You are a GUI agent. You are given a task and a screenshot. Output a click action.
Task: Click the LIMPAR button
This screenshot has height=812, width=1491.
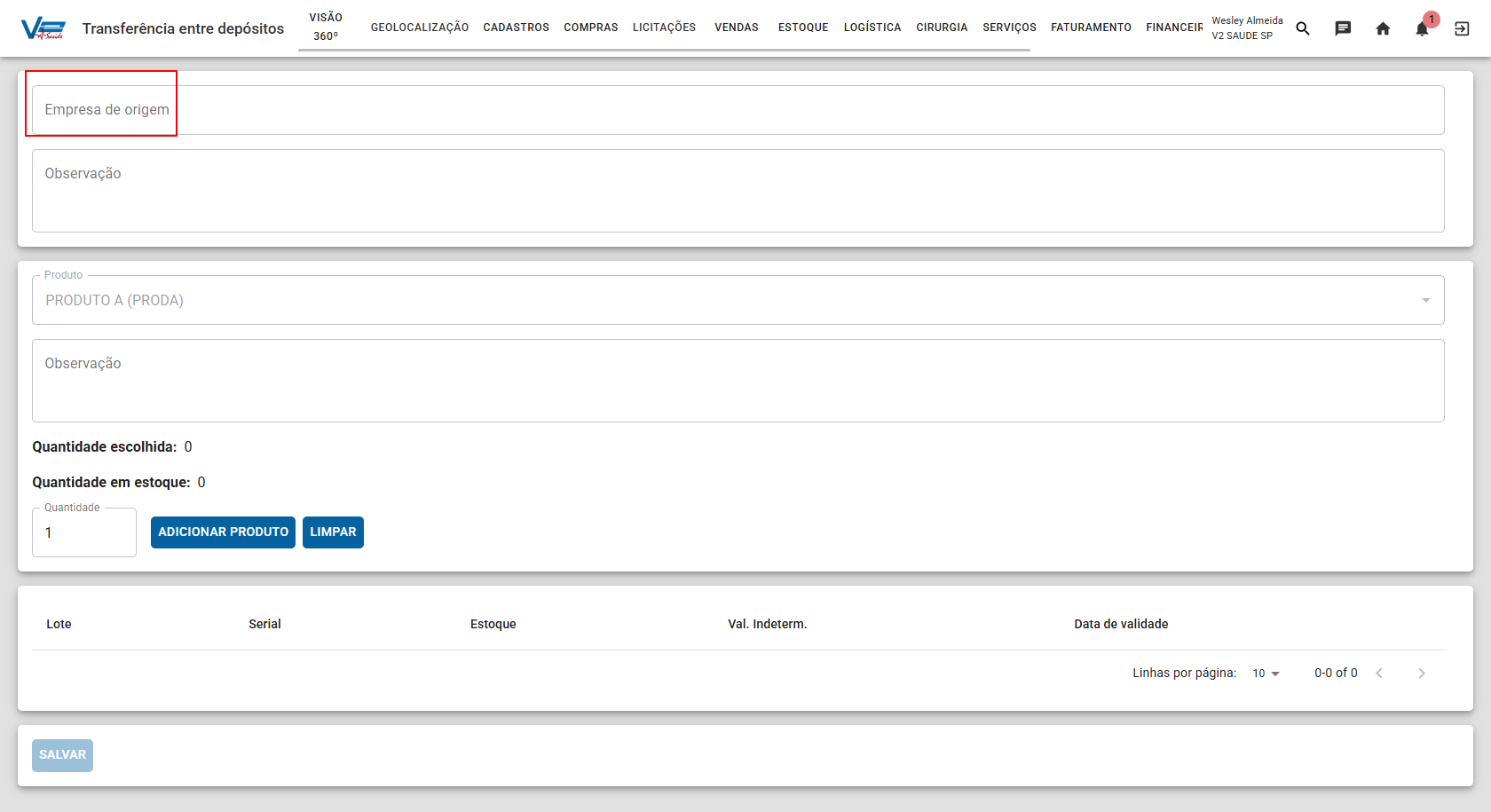pyautogui.click(x=333, y=532)
